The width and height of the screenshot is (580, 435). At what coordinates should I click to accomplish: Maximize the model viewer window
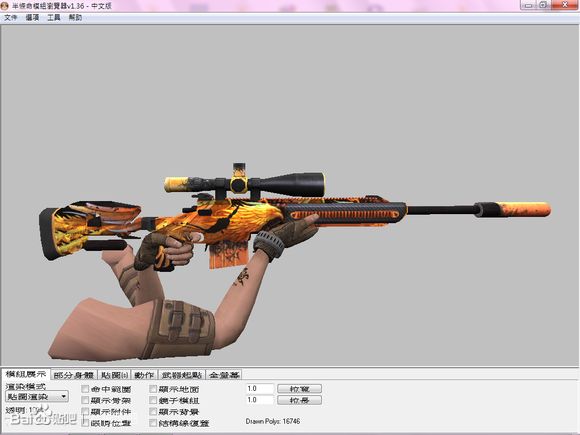[x=544, y=5]
